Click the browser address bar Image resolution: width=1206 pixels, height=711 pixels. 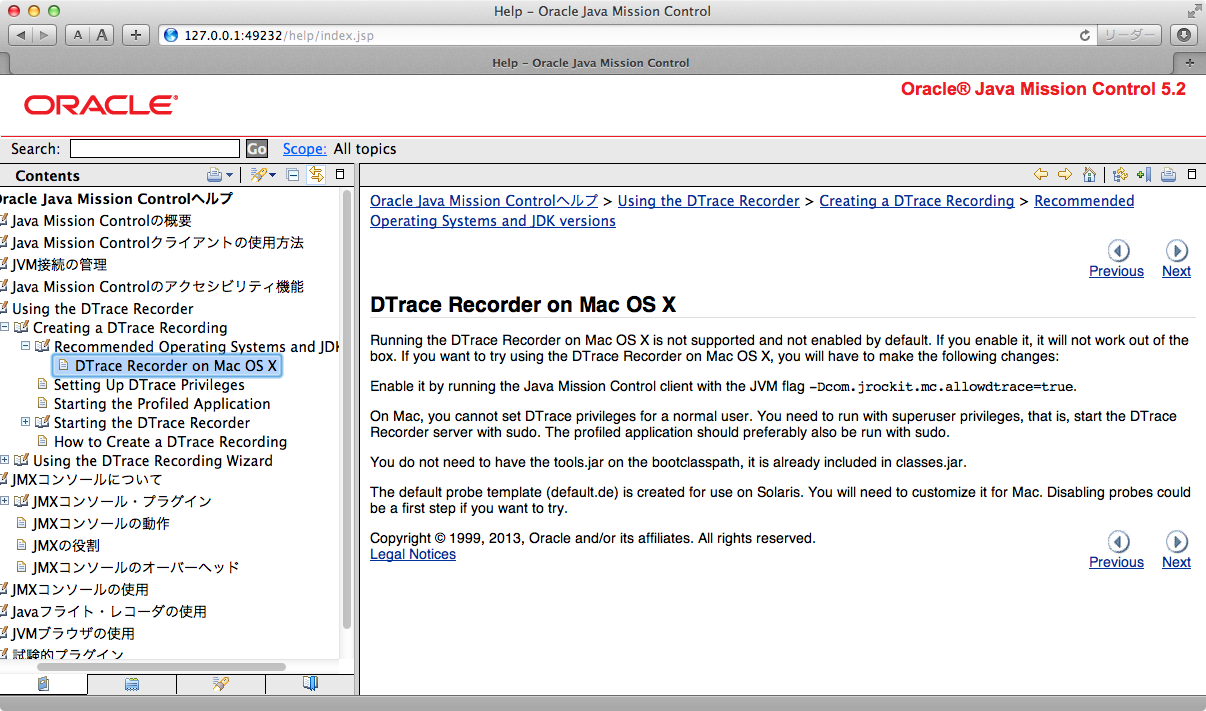[x=626, y=35]
